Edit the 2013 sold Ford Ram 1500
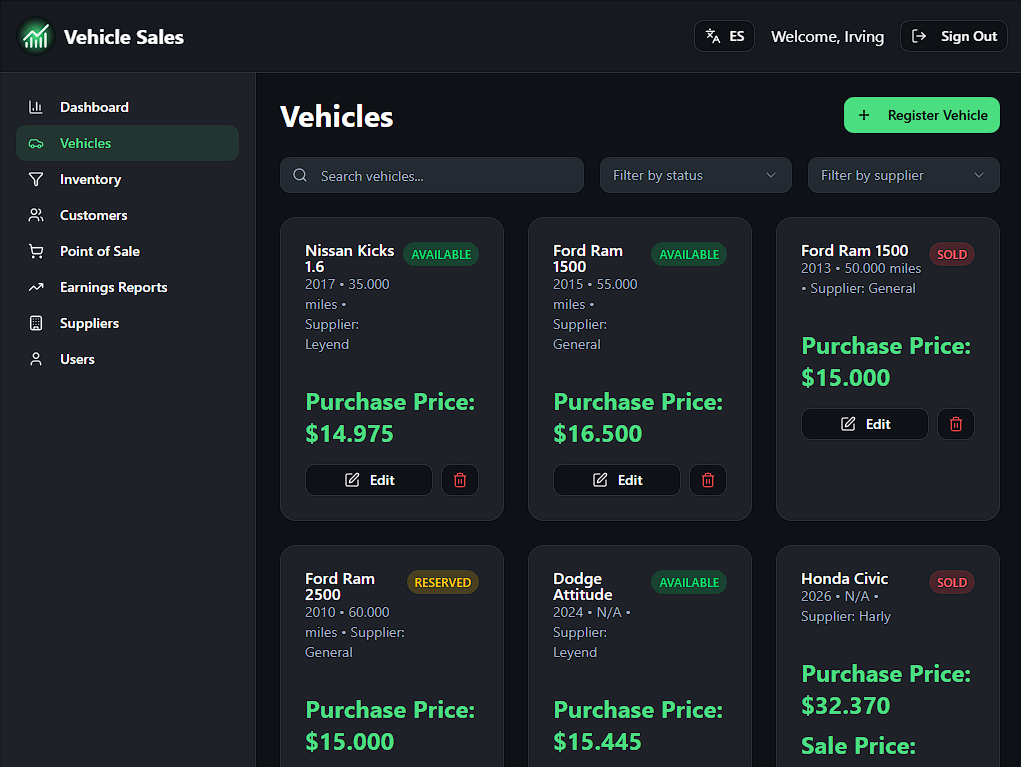The width and height of the screenshot is (1021, 767). point(865,424)
